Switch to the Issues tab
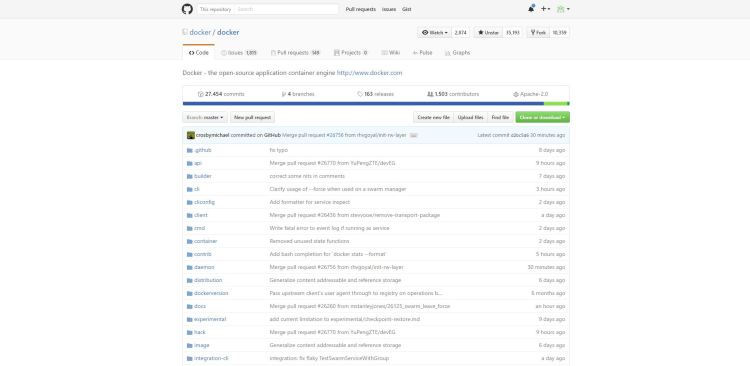 [239, 53]
